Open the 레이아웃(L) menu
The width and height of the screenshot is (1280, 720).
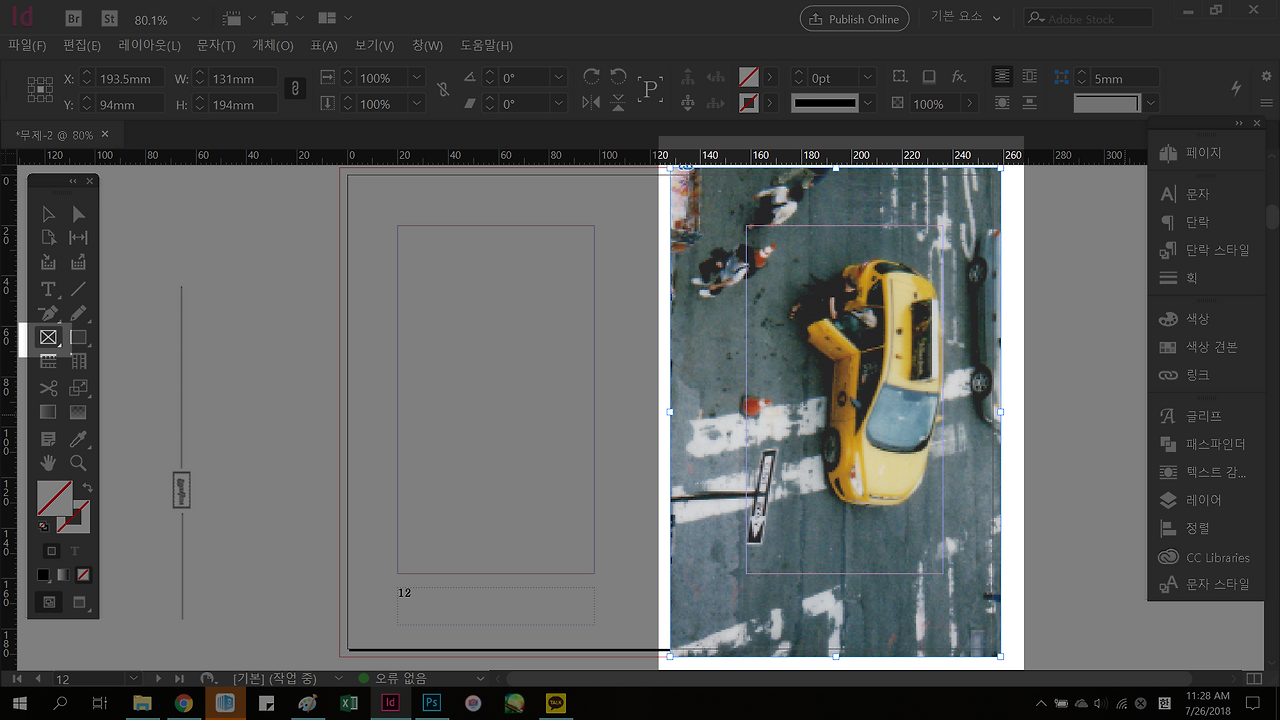coord(149,46)
